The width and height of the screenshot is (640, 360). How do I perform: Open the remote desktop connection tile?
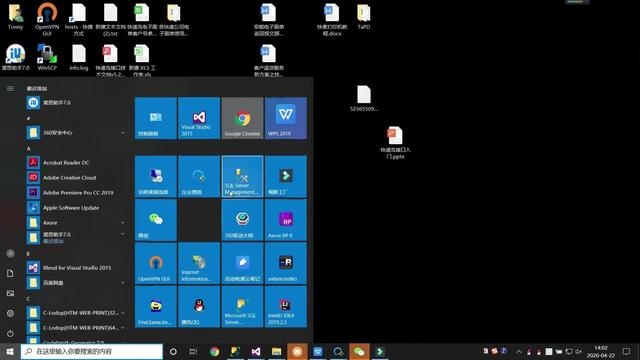(x=156, y=176)
